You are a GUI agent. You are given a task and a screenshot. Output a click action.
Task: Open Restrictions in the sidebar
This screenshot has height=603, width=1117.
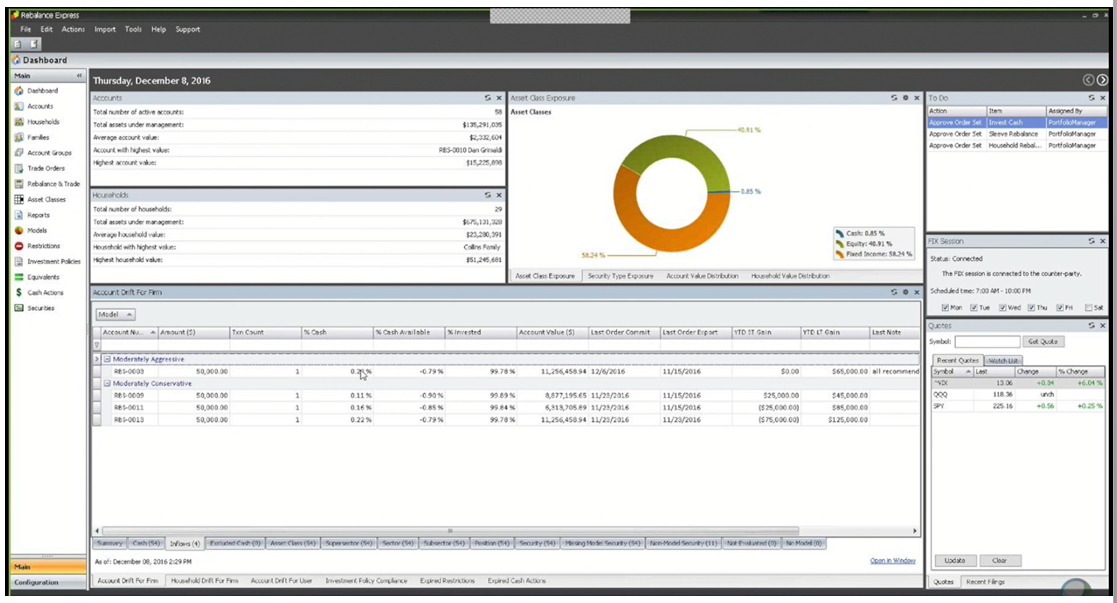43,246
